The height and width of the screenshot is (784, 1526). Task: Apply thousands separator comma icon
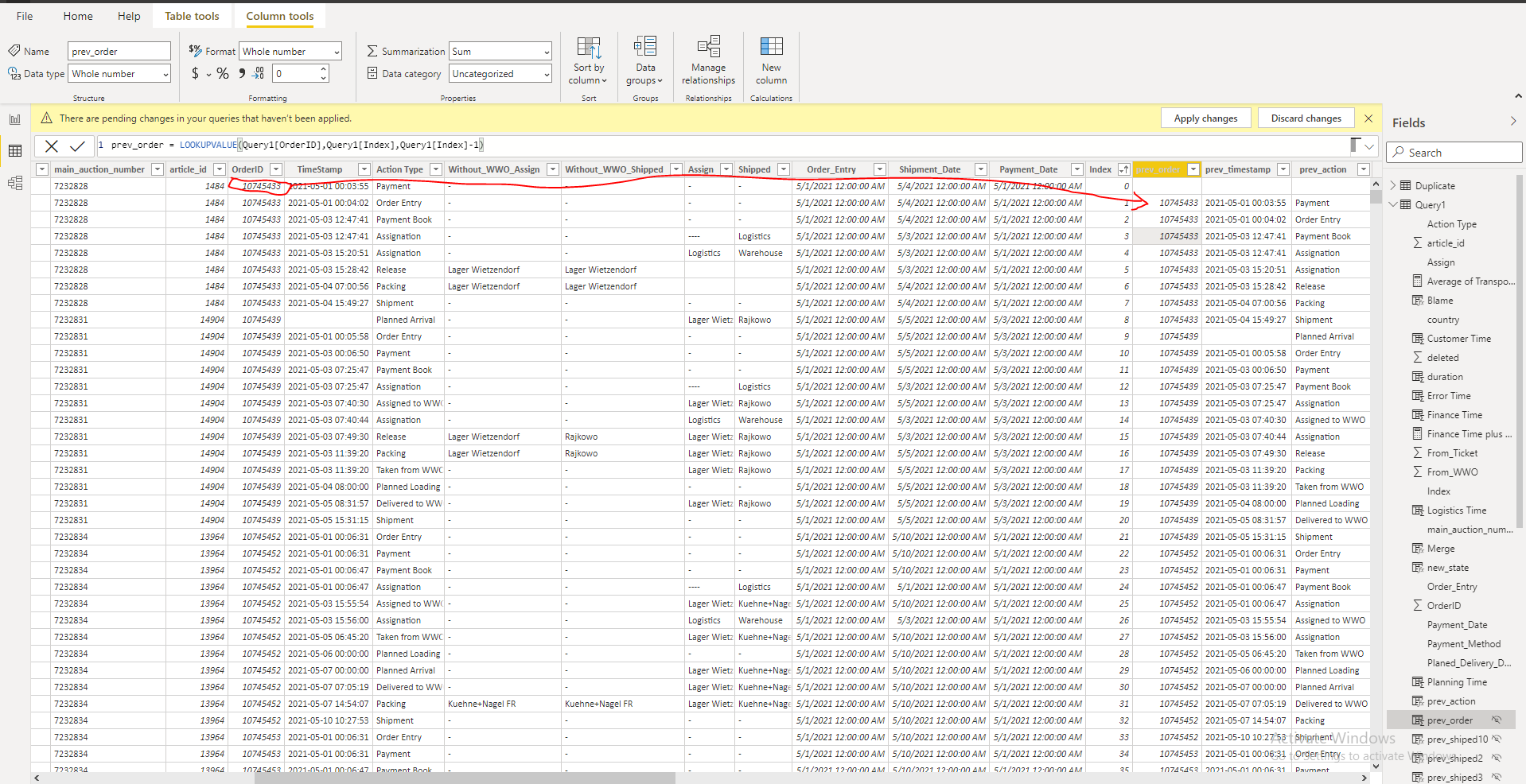242,73
